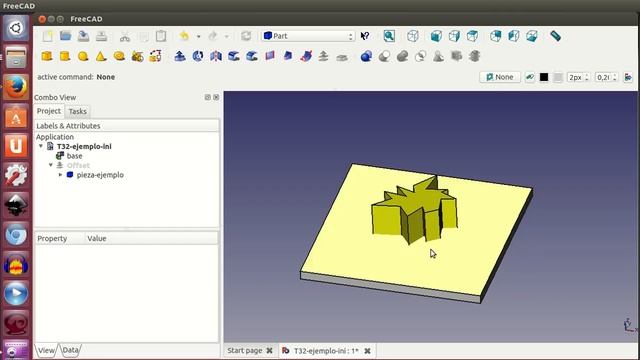
Task: Open the Data properties tab
Action: click(x=70, y=350)
